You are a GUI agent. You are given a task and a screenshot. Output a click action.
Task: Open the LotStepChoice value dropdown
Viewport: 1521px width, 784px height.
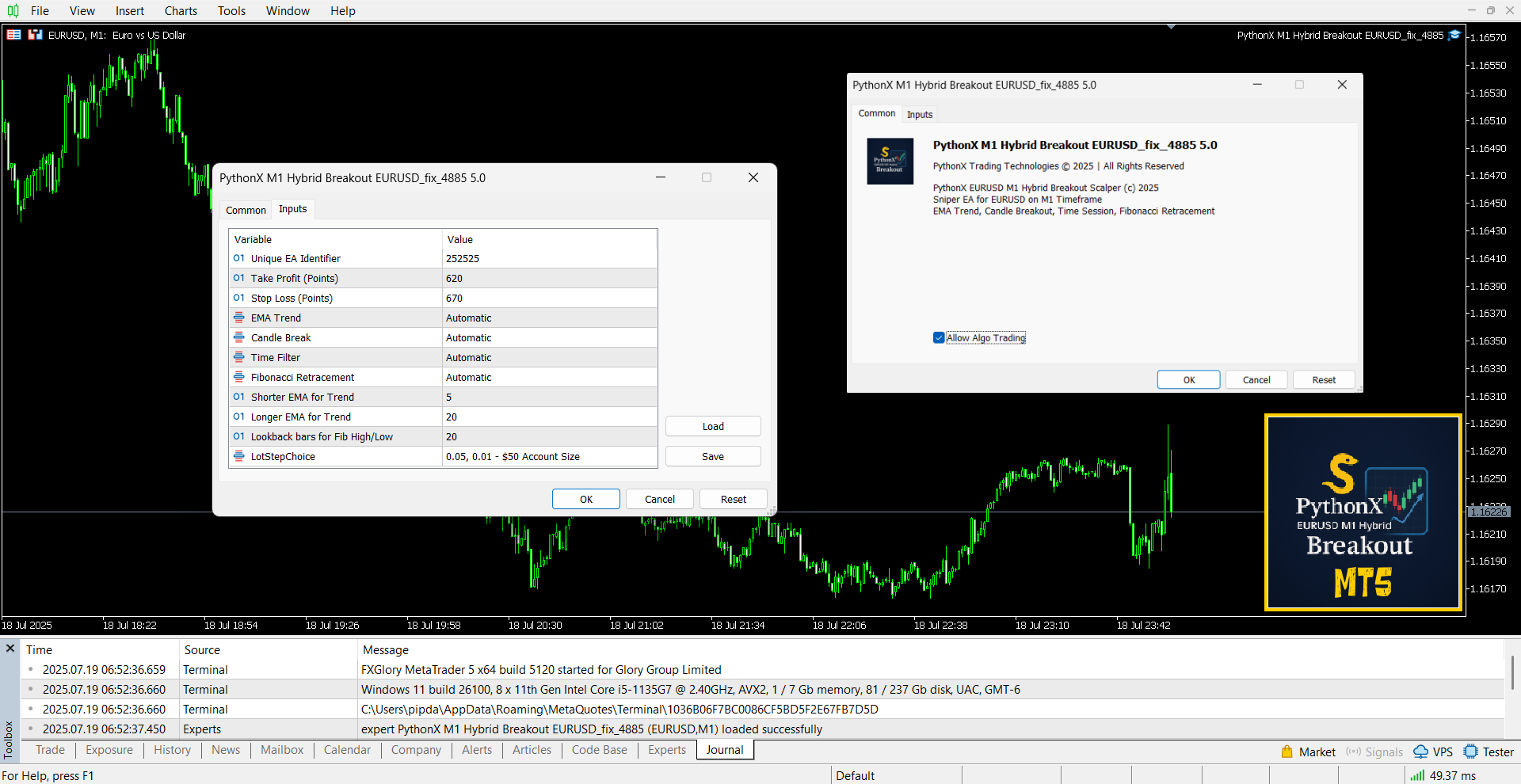tap(549, 456)
